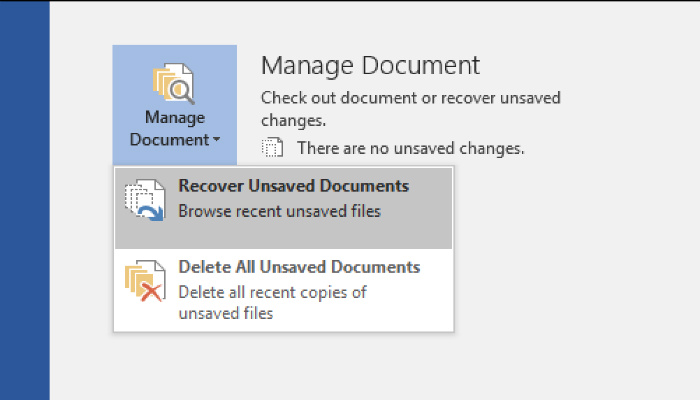The image size is (700, 400).
Task: Click the bold "Recover Unsaved Documents" title text
Action: click(x=293, y=186)
